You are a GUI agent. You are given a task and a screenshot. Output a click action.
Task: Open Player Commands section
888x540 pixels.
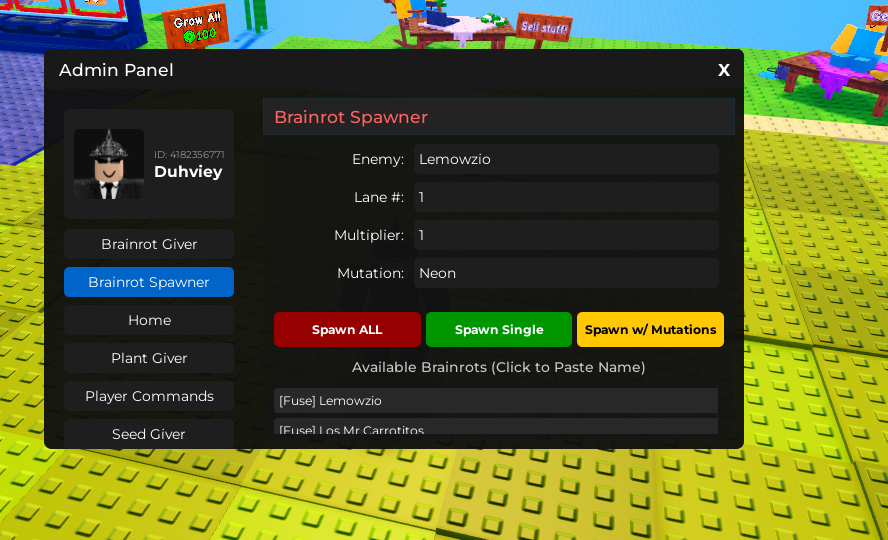click(149, 396)
